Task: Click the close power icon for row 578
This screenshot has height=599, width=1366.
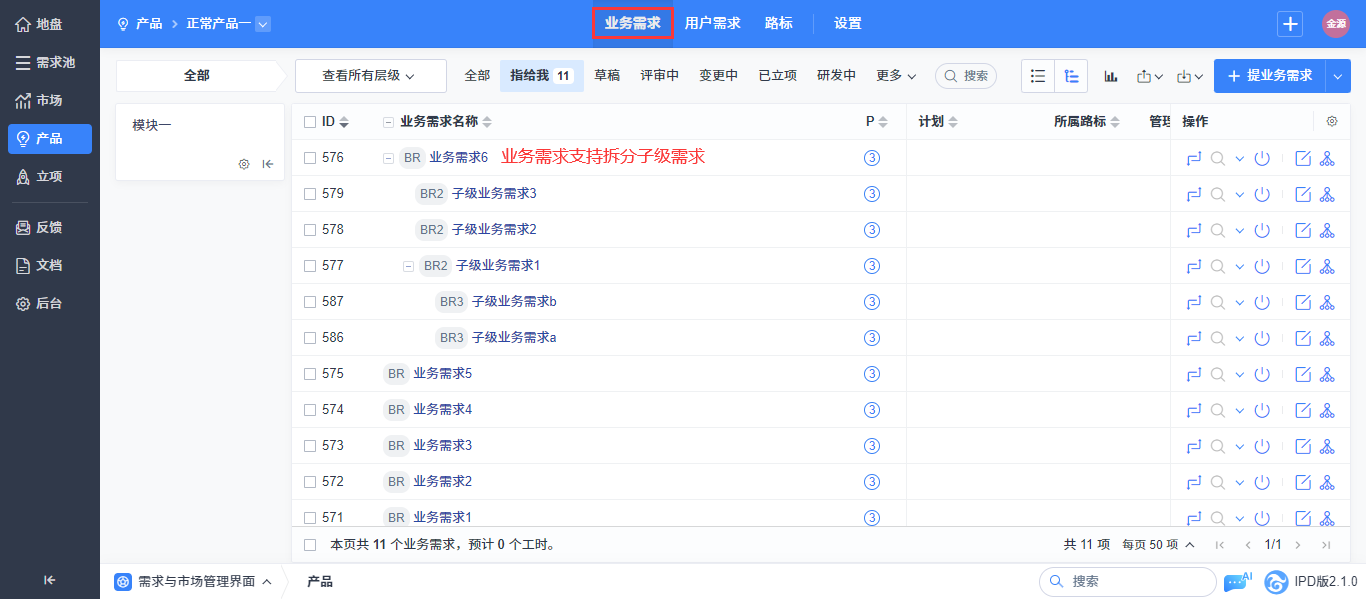Action: (x=1262, y=230)
